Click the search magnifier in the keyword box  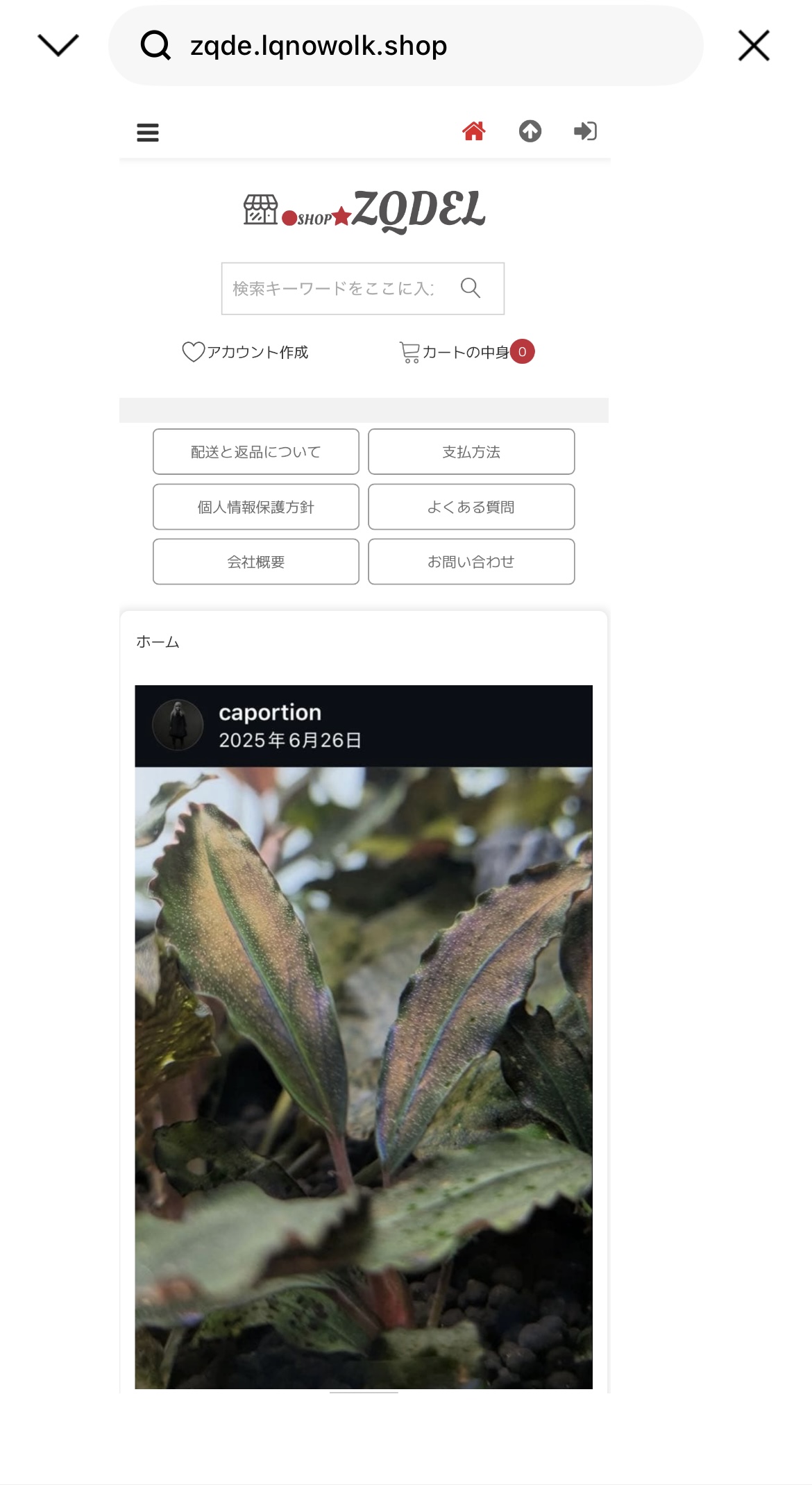point(471,287)
